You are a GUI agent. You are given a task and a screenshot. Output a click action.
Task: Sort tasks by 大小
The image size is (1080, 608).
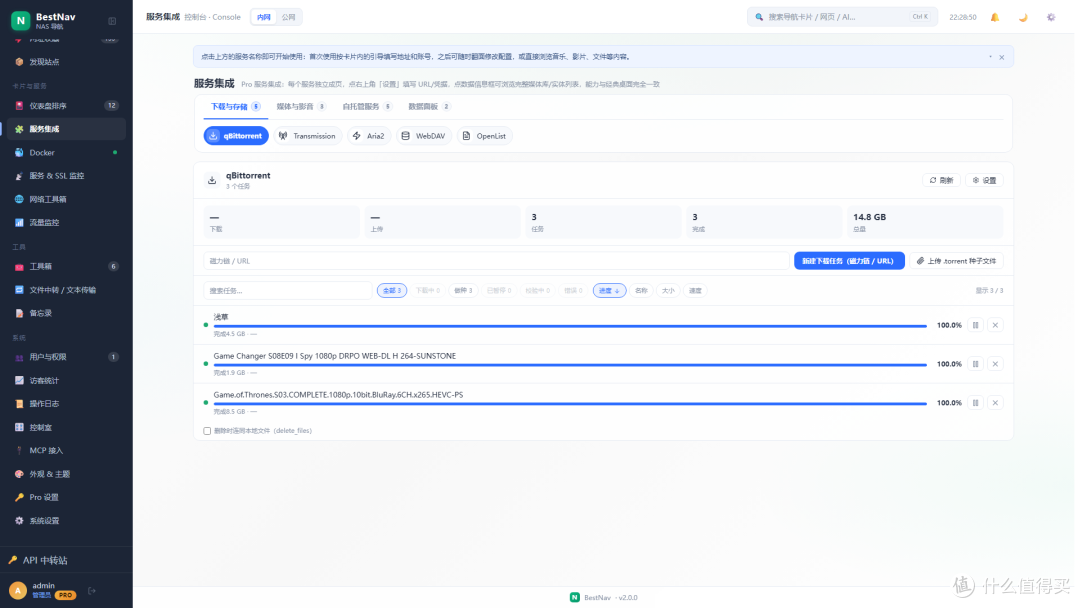[668, 291]
